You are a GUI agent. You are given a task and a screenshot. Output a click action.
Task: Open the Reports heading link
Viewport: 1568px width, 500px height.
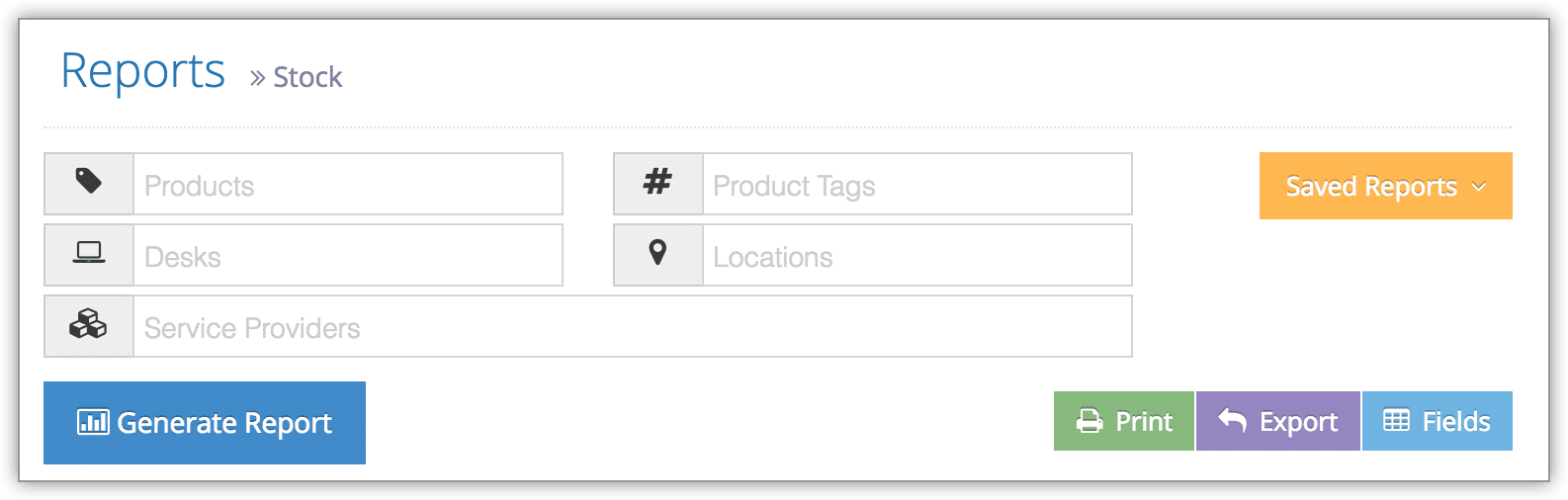click(x=143, y=72)
